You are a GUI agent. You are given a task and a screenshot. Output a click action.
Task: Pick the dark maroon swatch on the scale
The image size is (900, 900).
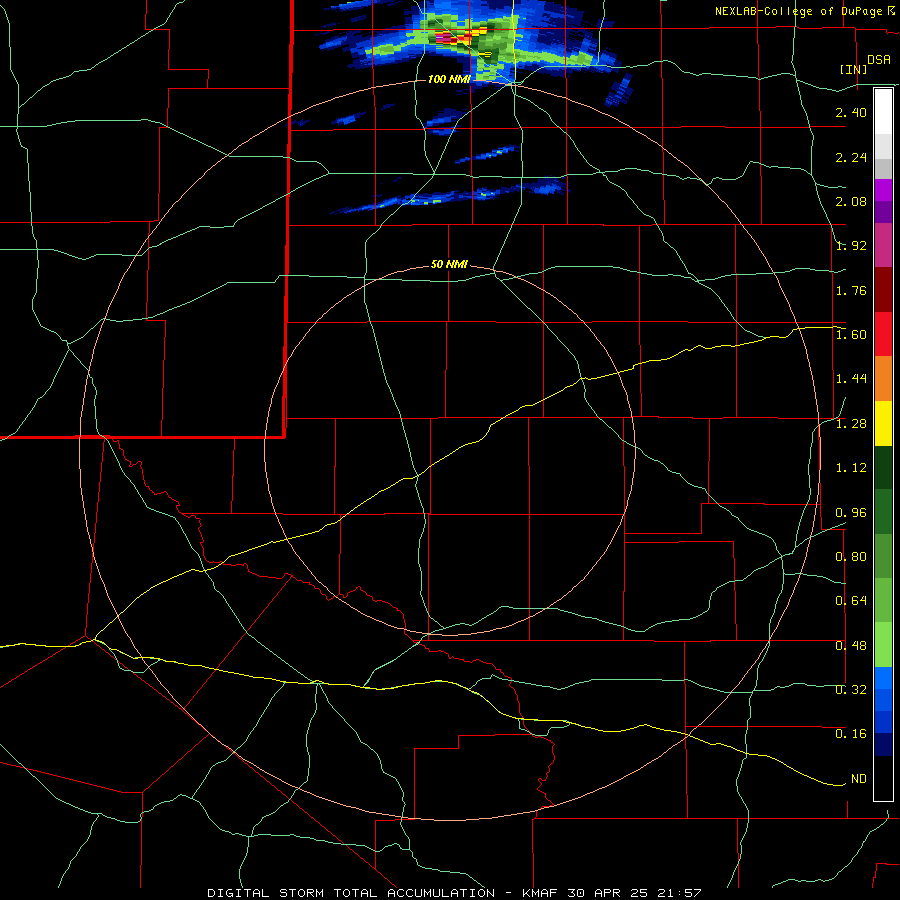click(883, 290)
